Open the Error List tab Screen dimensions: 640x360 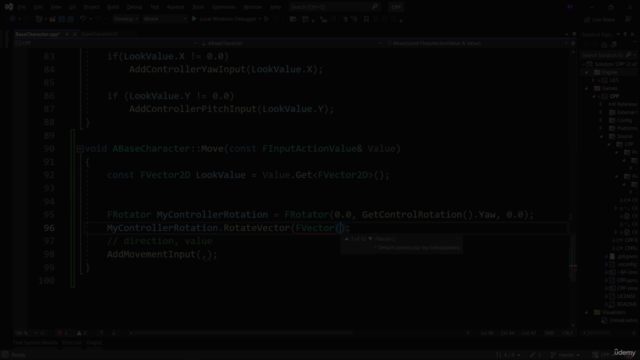point(72,343)
